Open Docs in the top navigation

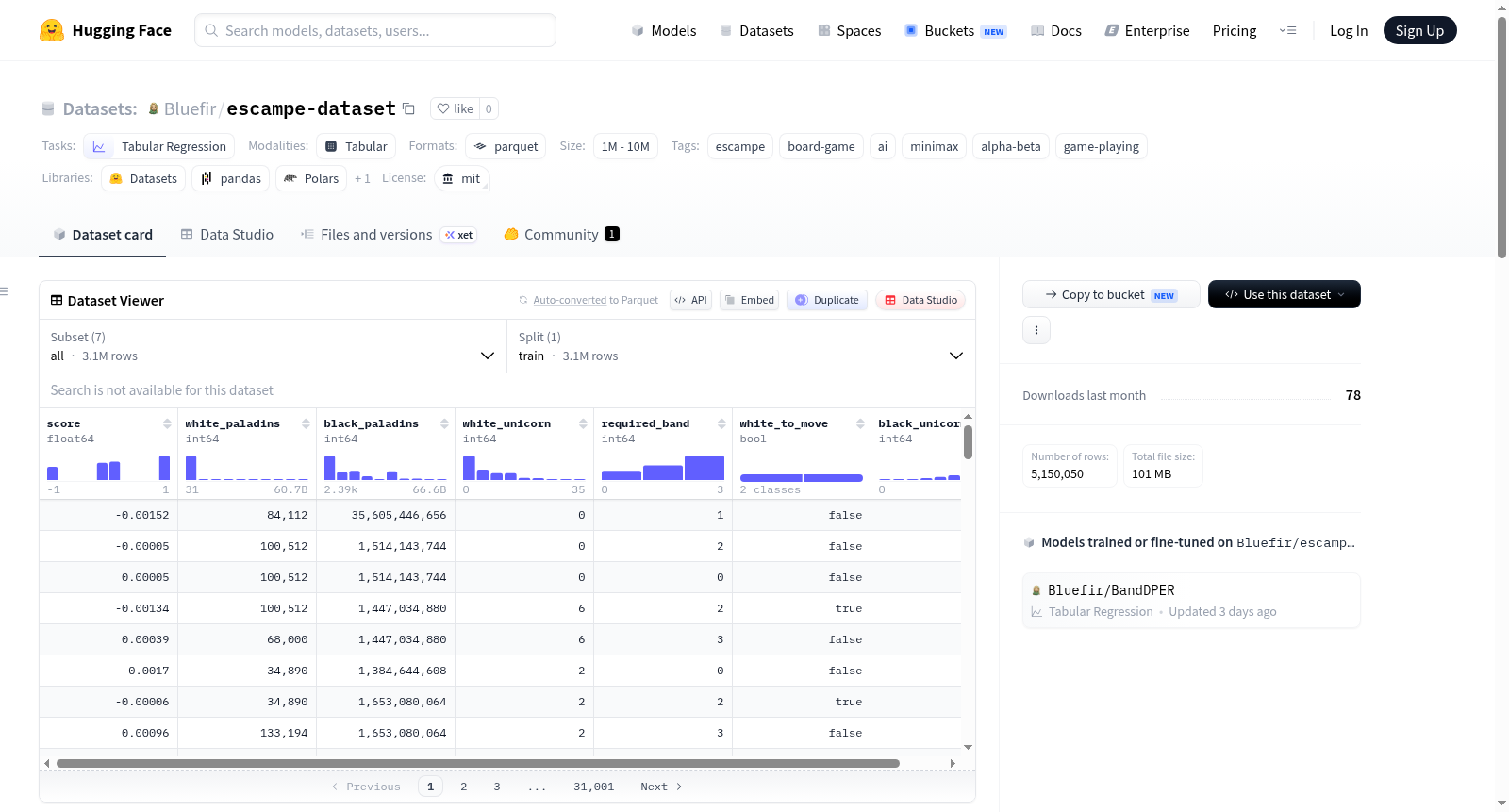click(x=1056, y=30)
